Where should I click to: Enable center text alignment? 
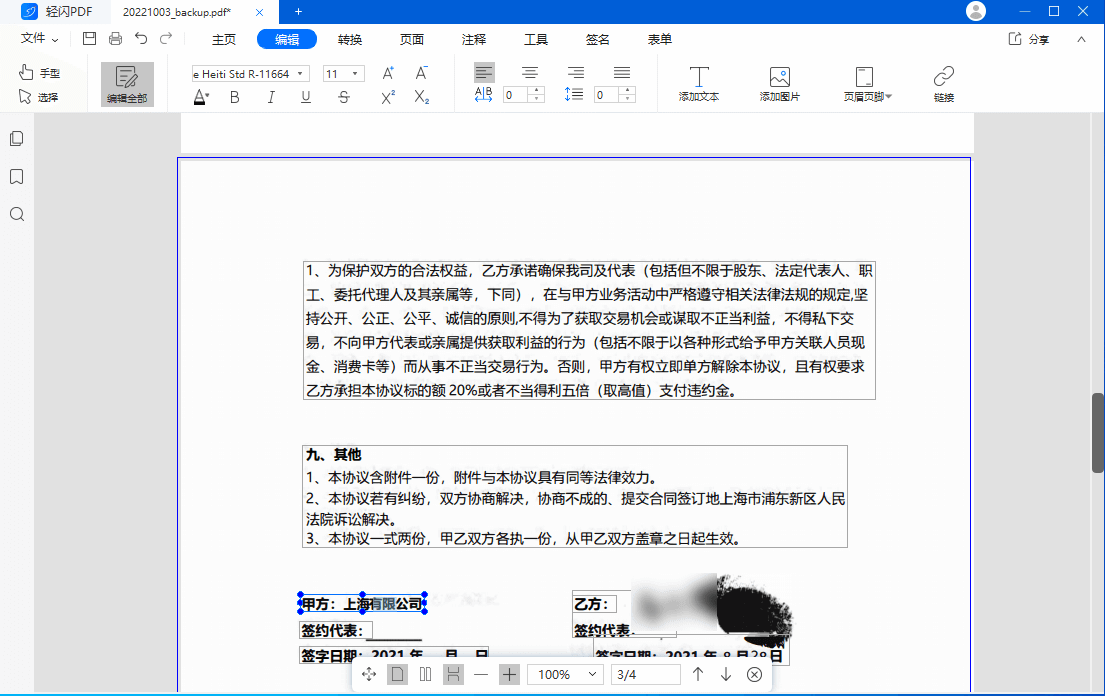(x=530, y=73)
